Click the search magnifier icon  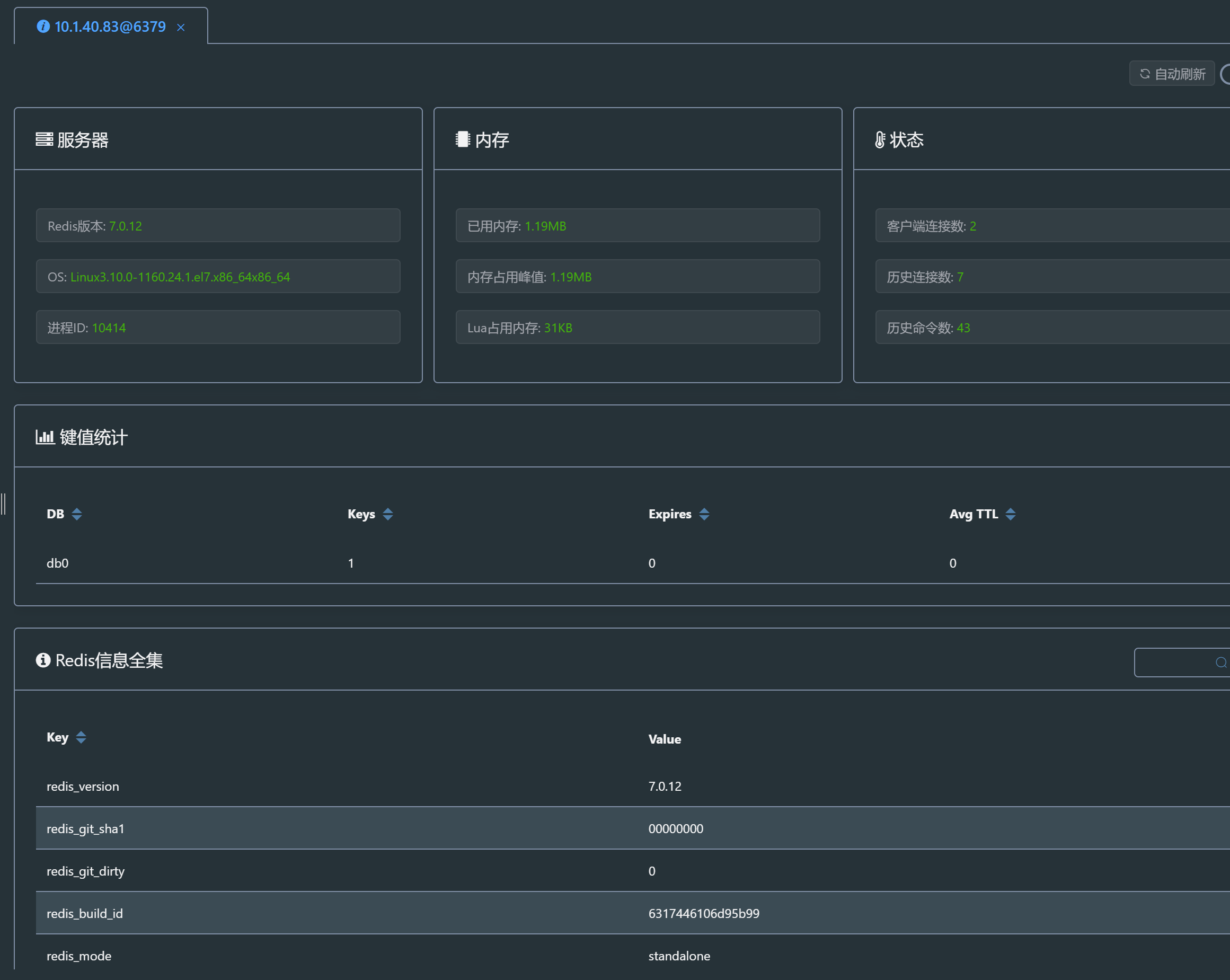(1220, 663)
